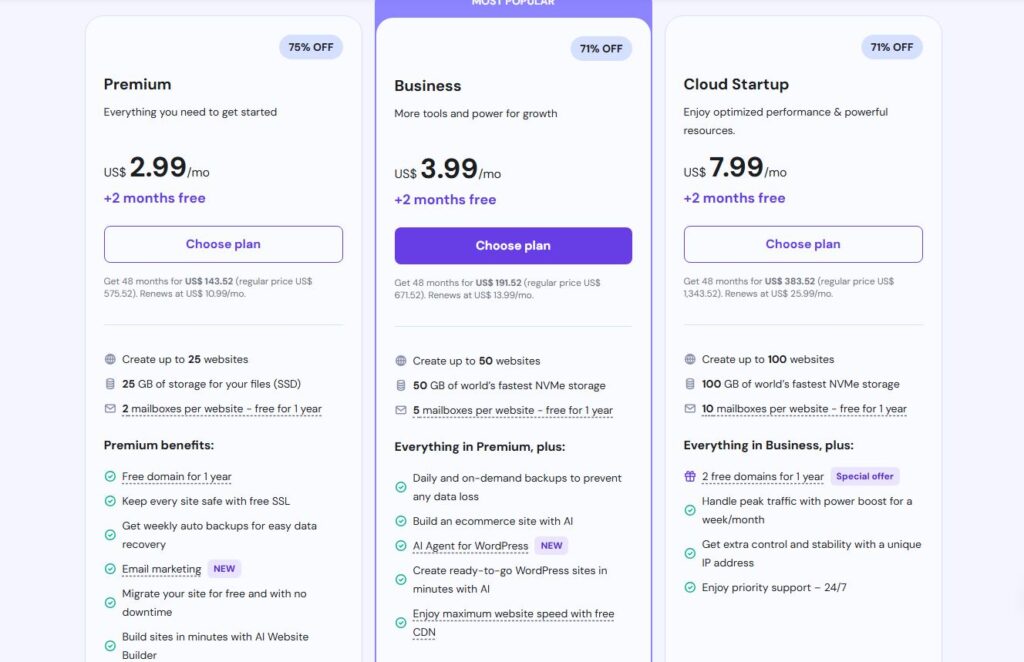Click the globe icon in Cloud Startup plan
The width and height of the screenshot is (1024, 662).
click(690, 359)
